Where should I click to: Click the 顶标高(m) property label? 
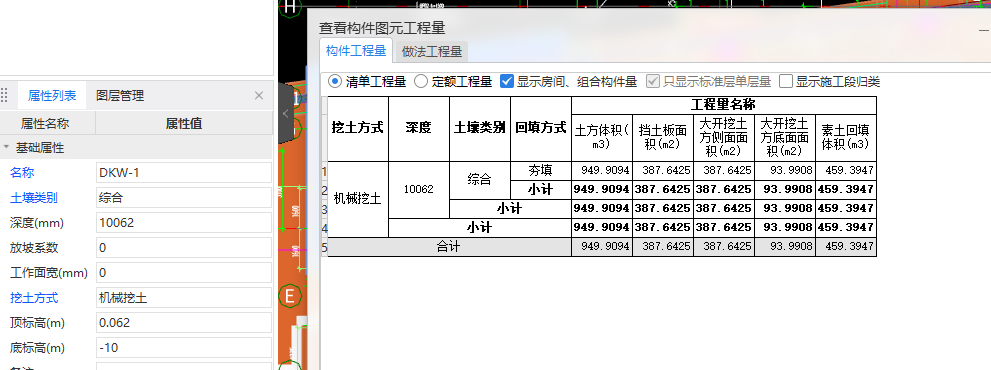coord(37,323)
